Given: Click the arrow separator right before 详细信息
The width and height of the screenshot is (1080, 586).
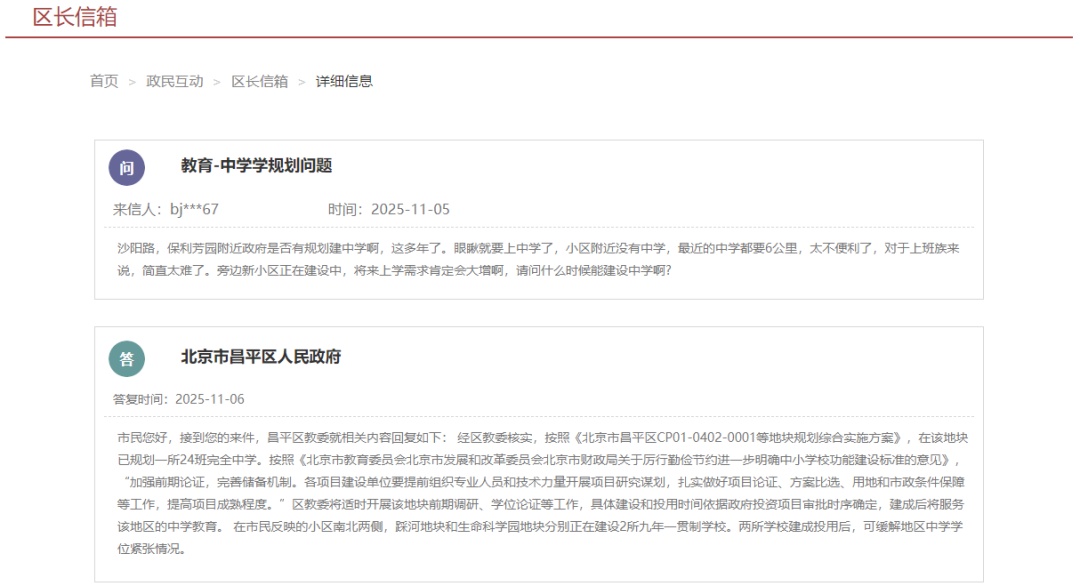Looking at the screenshot, I should [x=302, y=82].
